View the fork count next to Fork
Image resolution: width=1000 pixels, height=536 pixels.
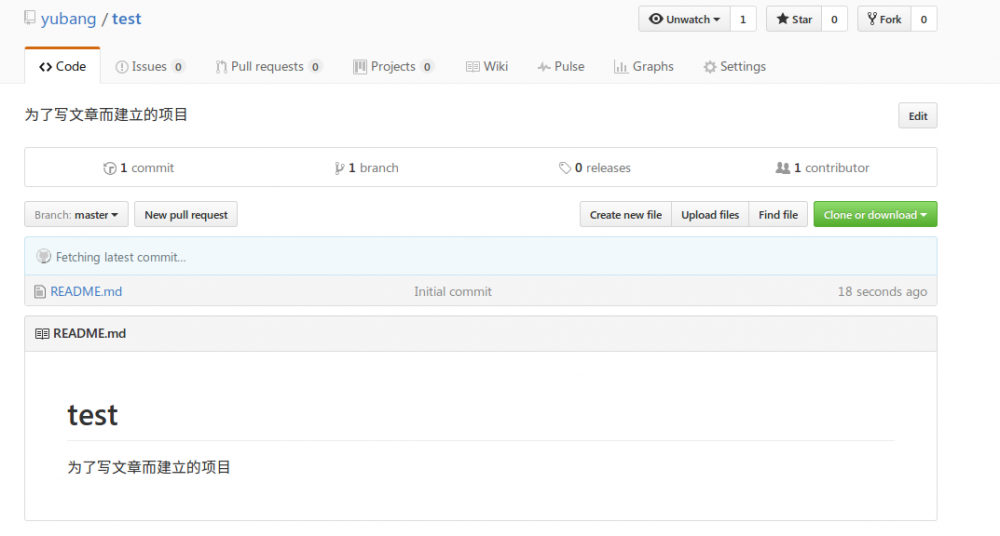point(923,19)
